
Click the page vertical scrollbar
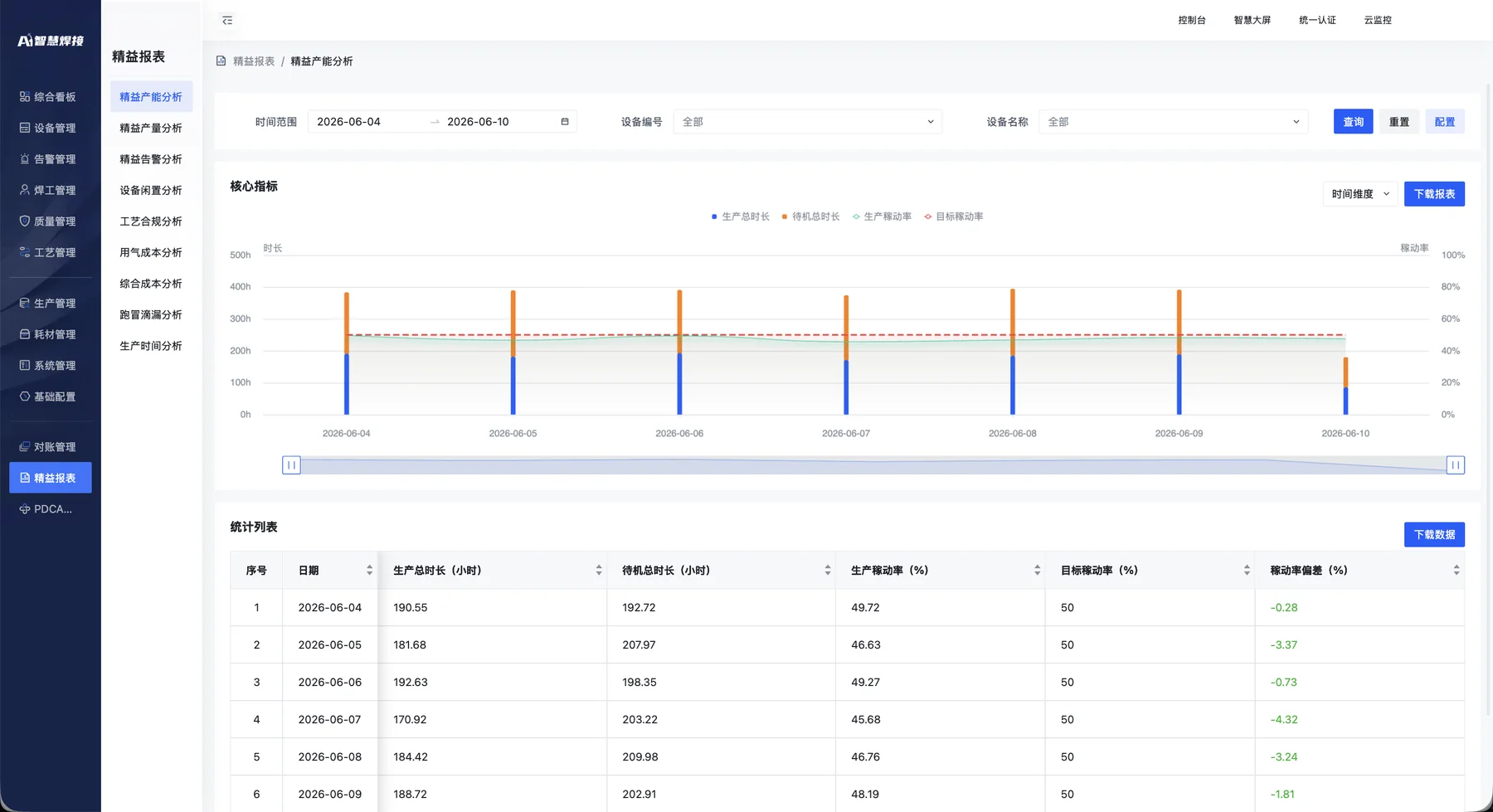point(1488,398)
